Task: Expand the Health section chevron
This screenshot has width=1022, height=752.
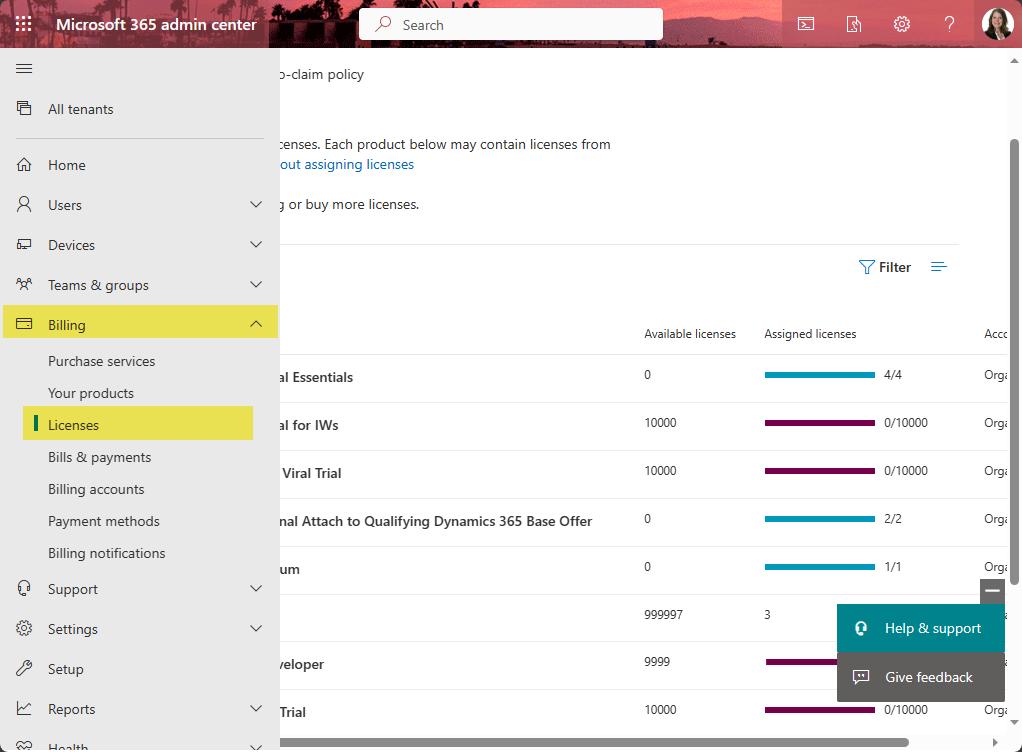Action: pyautogui.click(x=256, y=747)
